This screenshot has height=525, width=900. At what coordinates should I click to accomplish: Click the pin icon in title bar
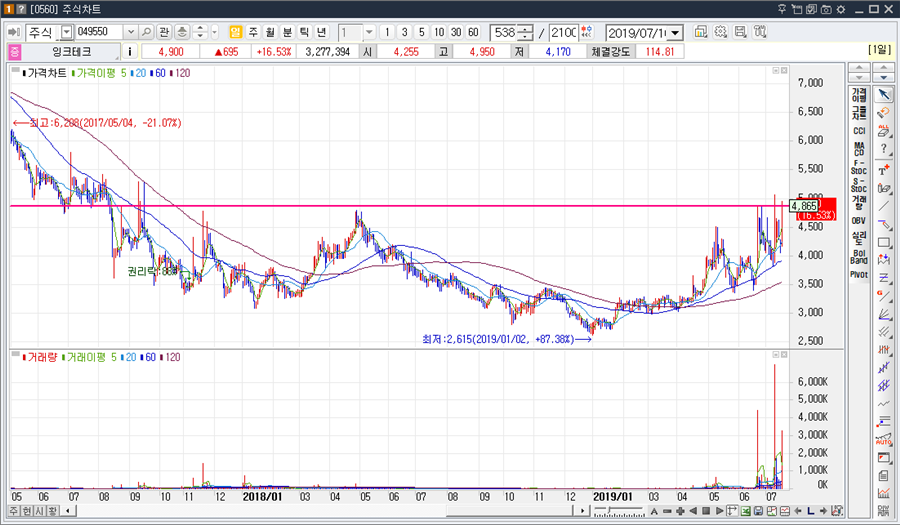(782, 9)
